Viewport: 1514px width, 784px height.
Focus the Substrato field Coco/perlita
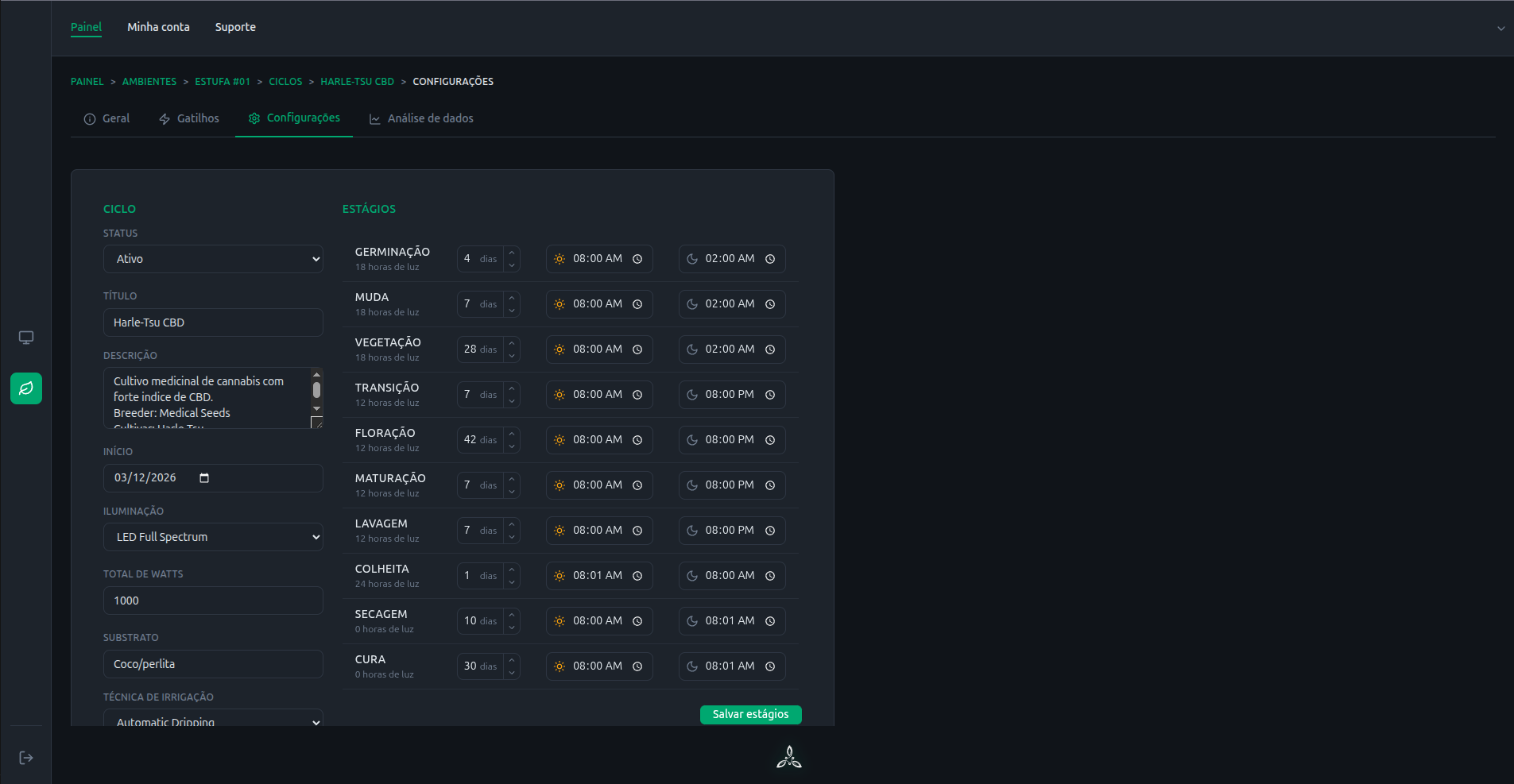pos(213,664)
